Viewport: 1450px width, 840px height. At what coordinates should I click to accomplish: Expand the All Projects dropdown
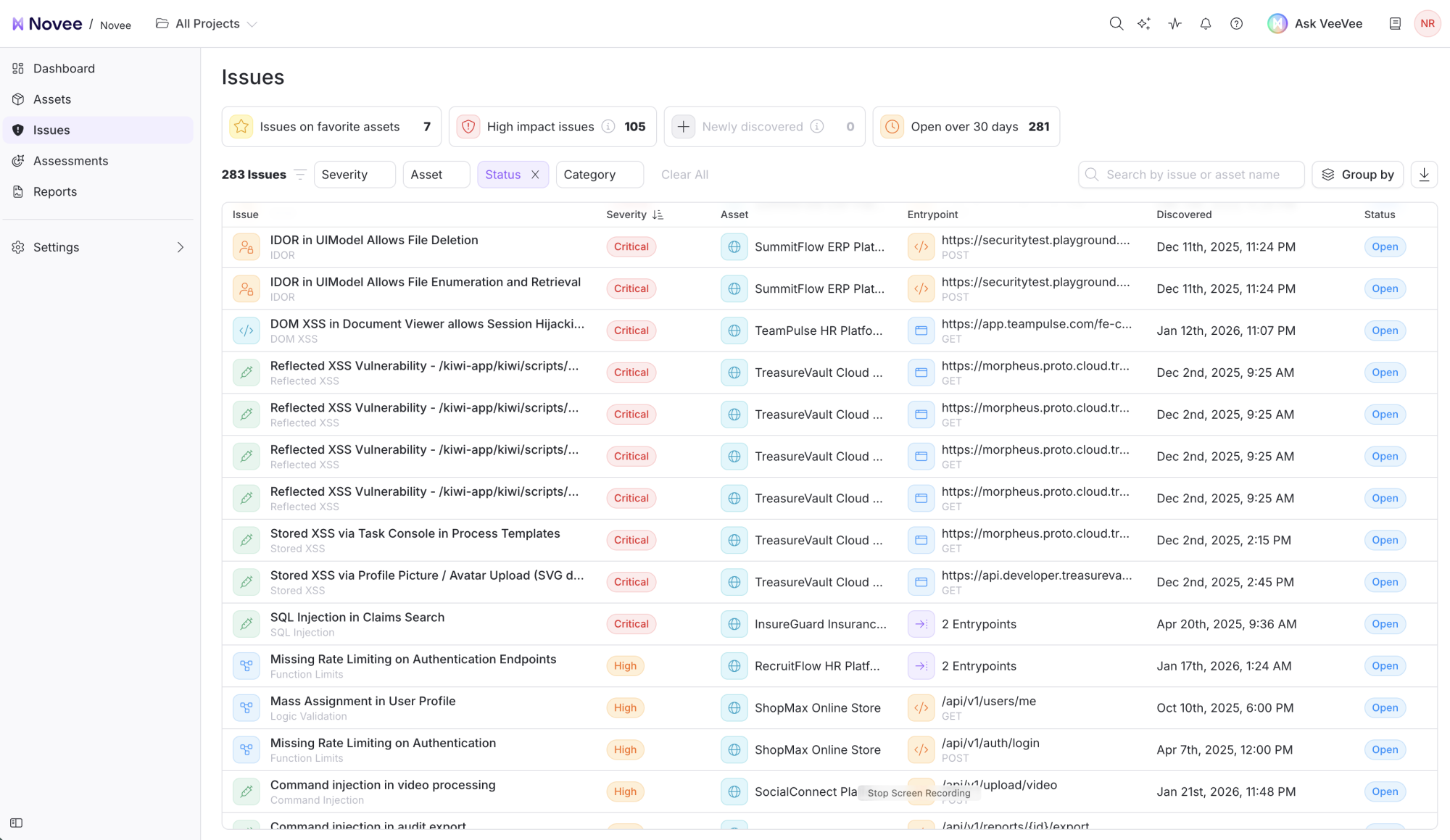coord(207,24)
